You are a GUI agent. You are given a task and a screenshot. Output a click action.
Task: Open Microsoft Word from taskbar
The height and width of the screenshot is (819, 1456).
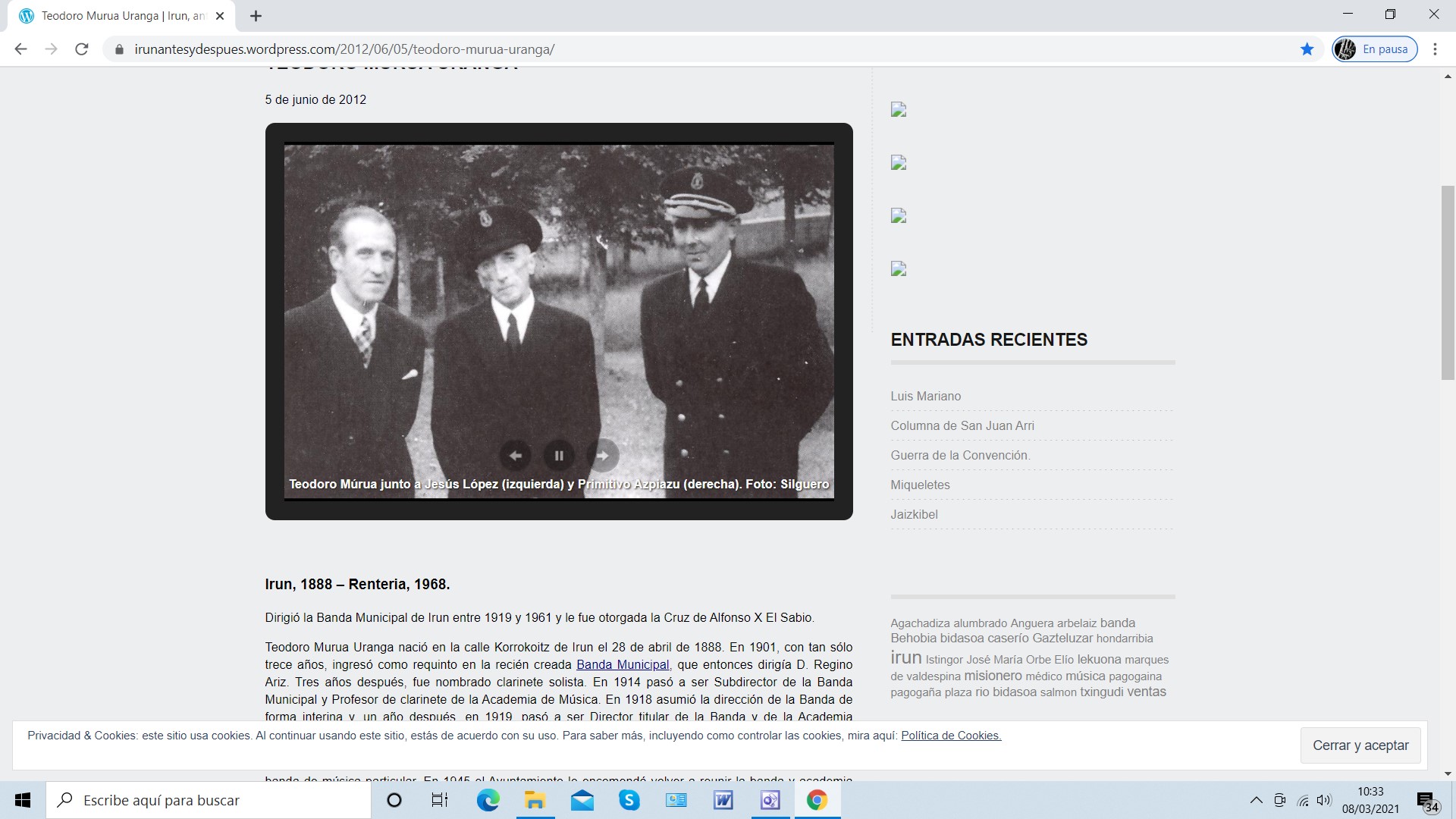(723, 800)
